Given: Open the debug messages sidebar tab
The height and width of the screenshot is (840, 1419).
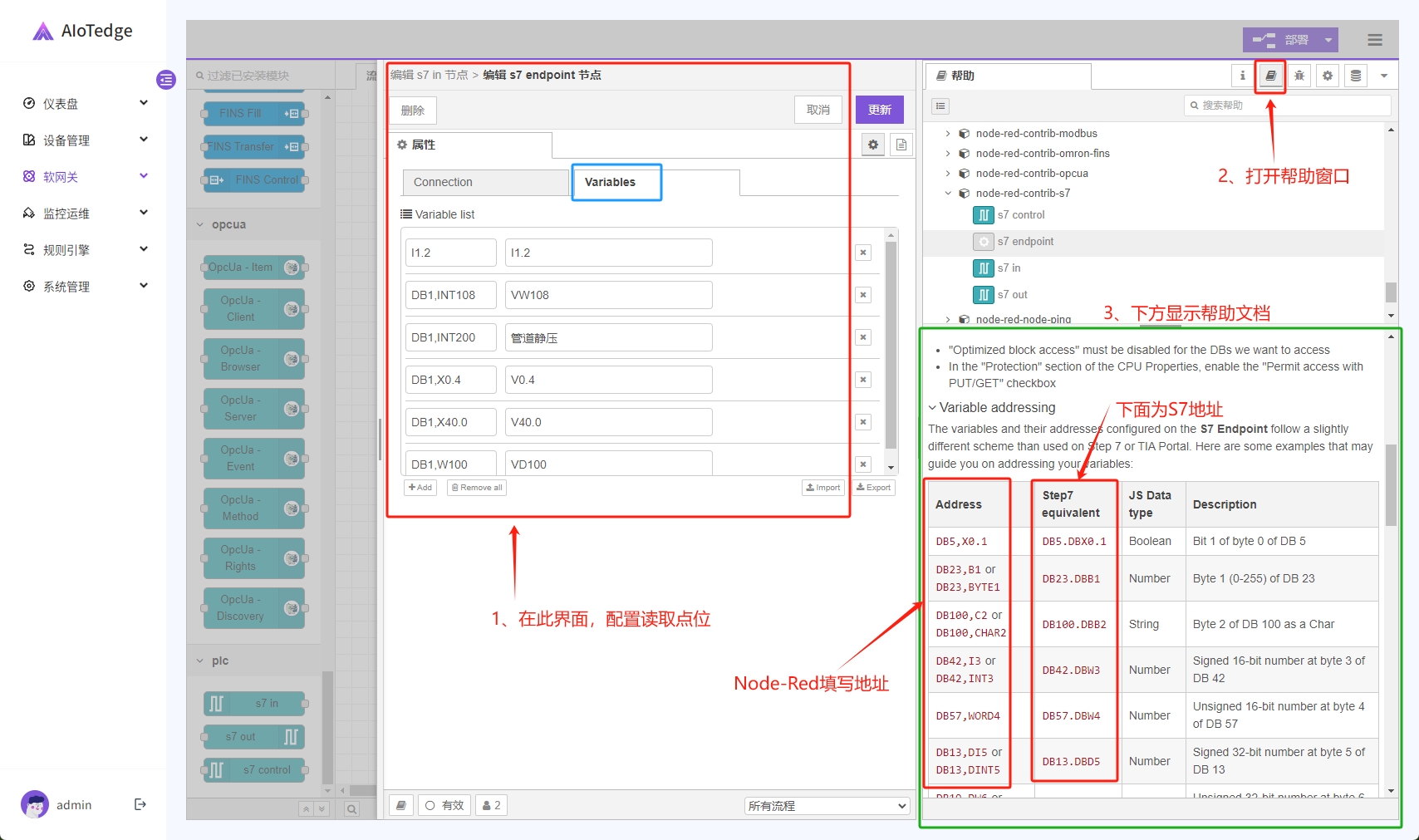Looking at the screenshot, I should pyautogui.click(x=1299, y=76).
